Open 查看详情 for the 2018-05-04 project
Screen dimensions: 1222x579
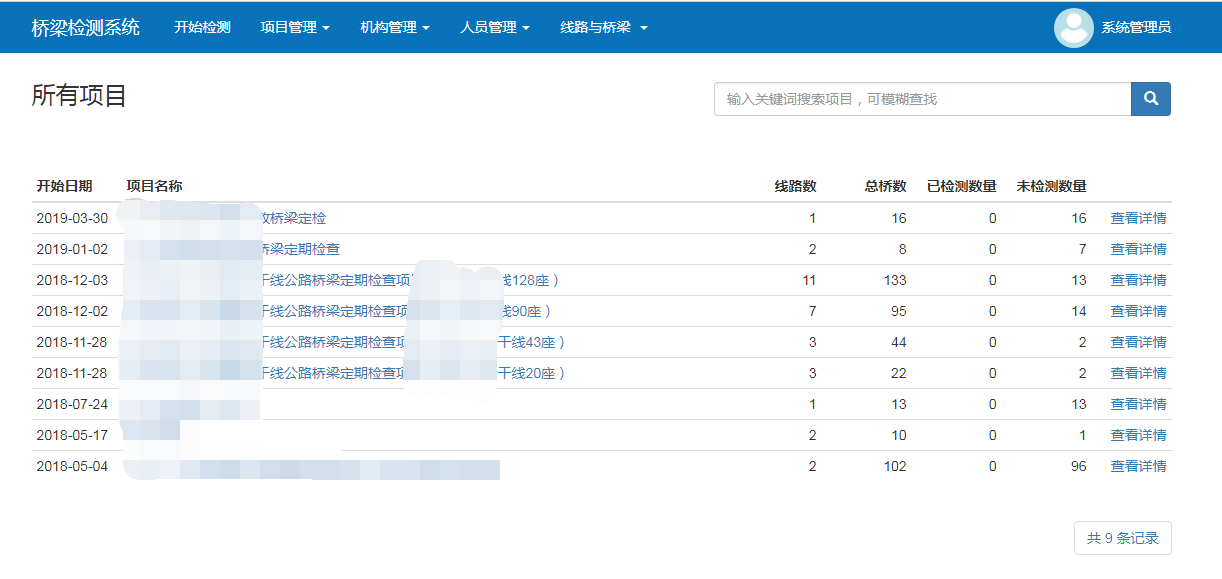tap(1138, 466)
